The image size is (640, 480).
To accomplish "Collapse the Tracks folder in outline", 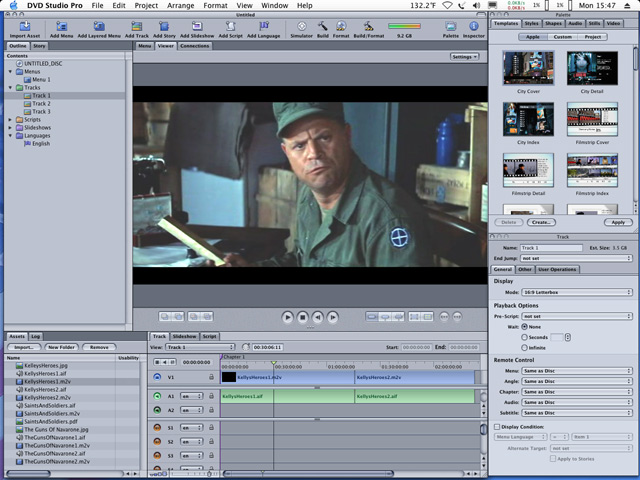I will coord(10,87).
